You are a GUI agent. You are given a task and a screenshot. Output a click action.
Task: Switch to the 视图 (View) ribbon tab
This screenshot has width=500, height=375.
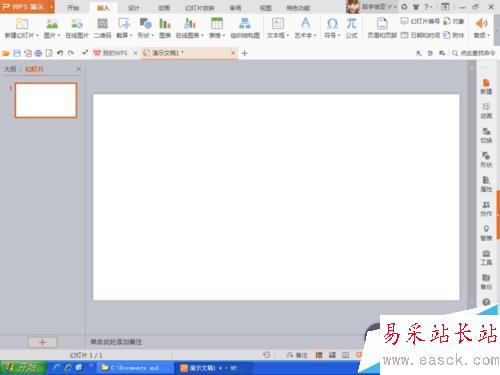pyautogui.click(x=266, y=8)
